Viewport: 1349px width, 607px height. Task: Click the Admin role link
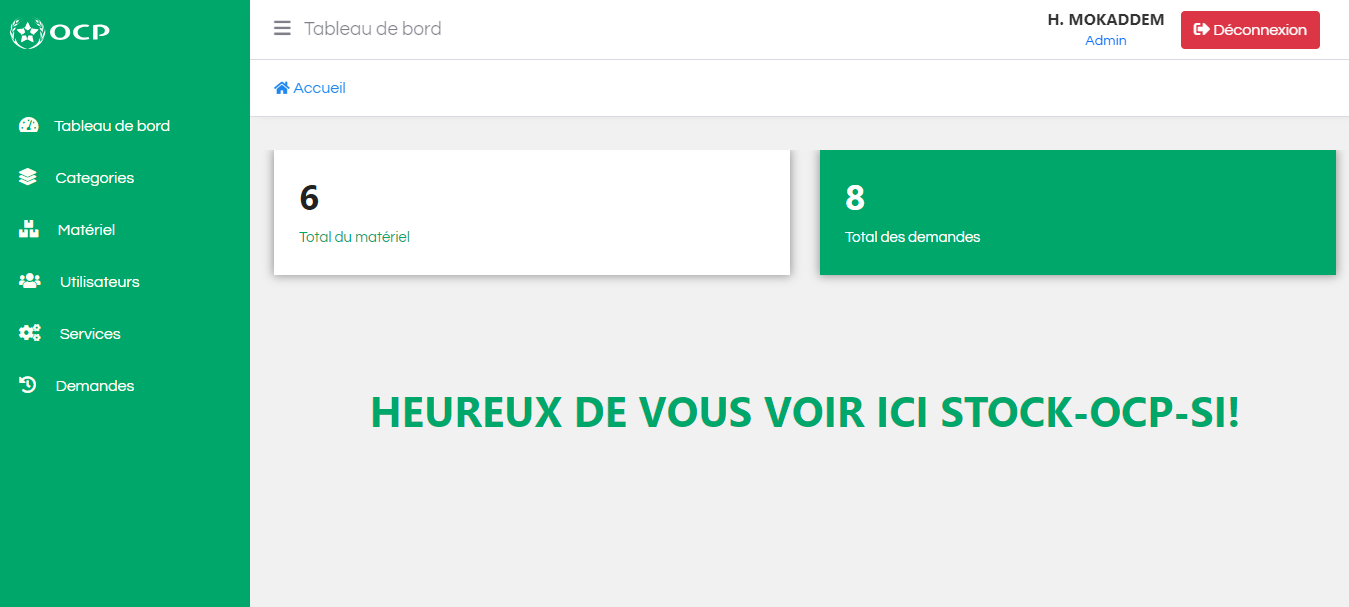pos(1106,41)
